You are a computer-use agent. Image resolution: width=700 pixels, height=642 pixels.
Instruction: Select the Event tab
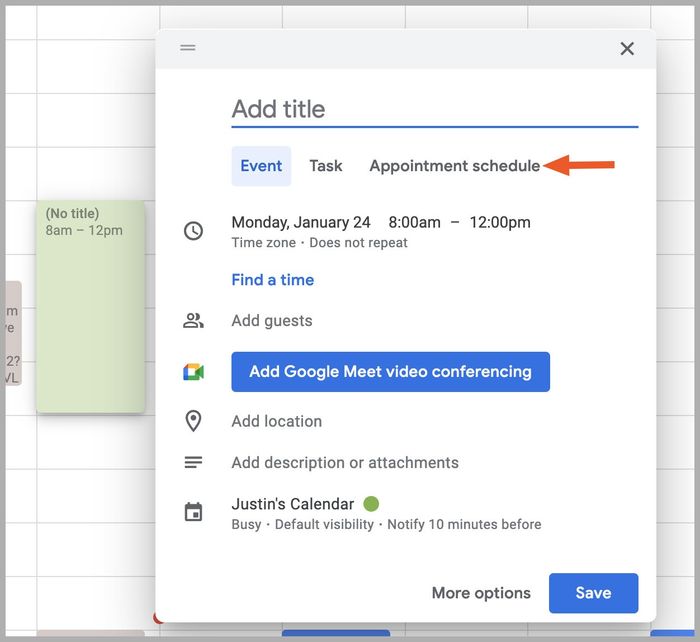coord(261,166)
